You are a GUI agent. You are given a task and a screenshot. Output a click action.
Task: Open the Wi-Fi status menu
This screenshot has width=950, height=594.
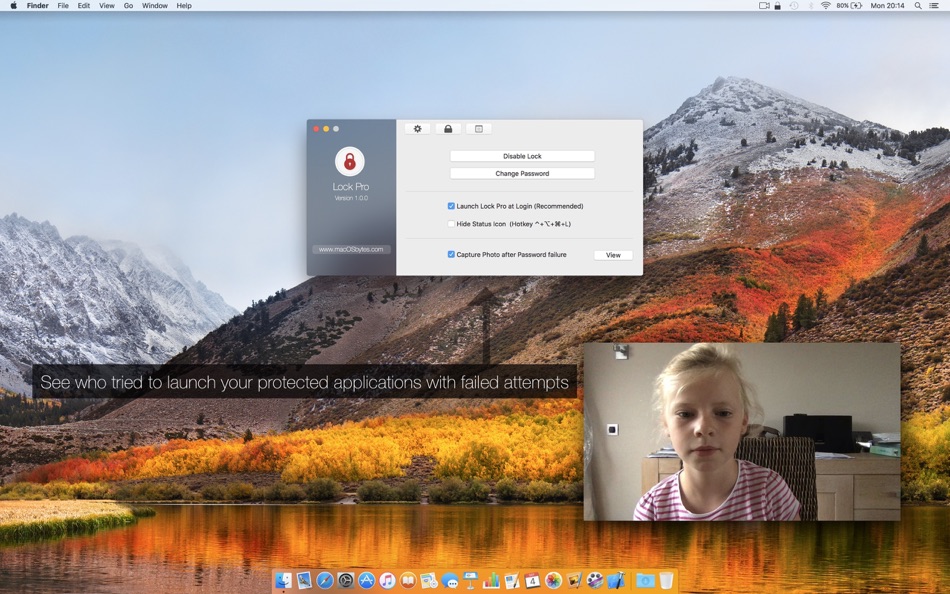(x=825, y=5)
